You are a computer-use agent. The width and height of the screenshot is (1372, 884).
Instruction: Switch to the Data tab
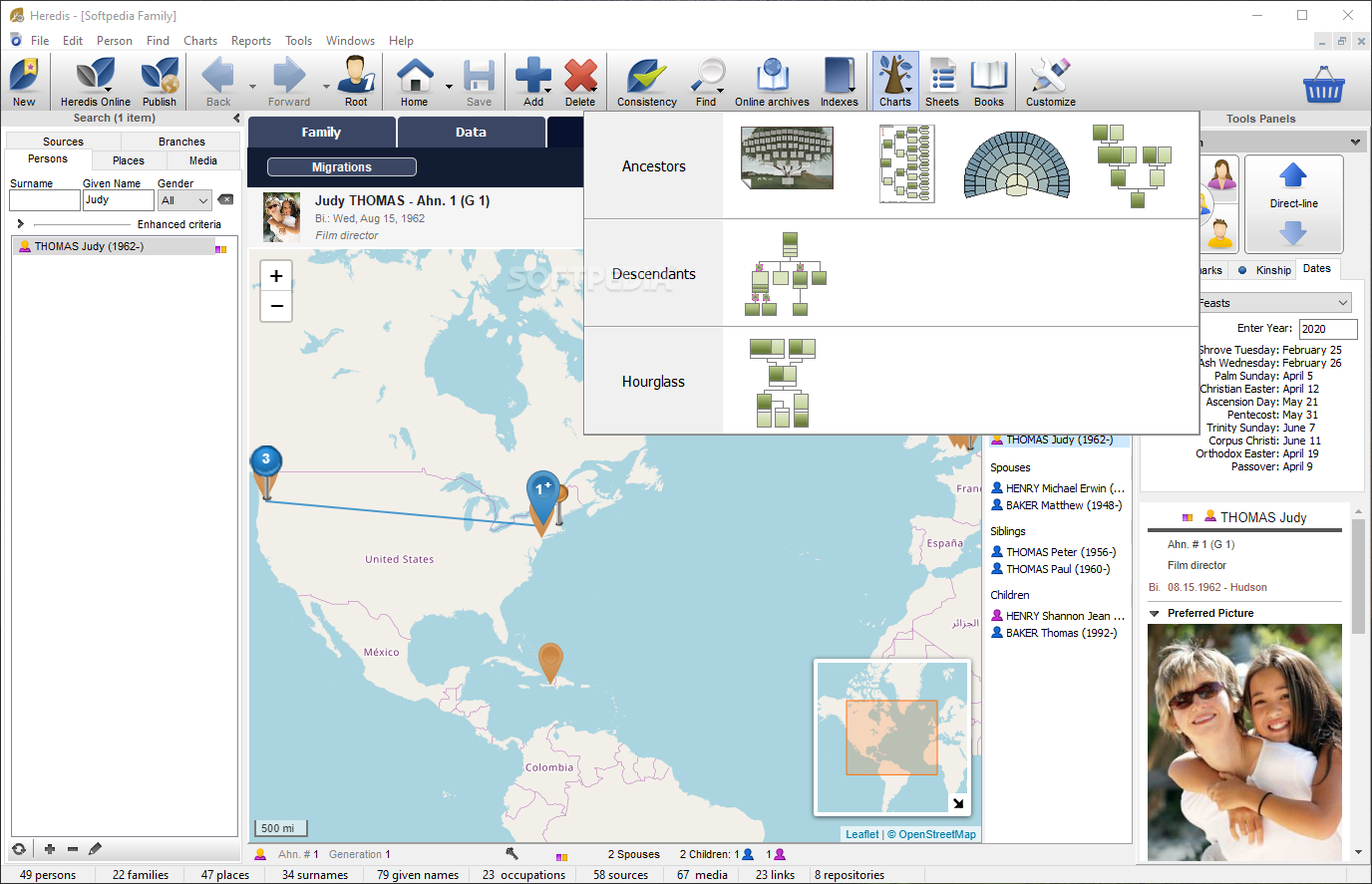pyautogui.click(x=471, y=132)
